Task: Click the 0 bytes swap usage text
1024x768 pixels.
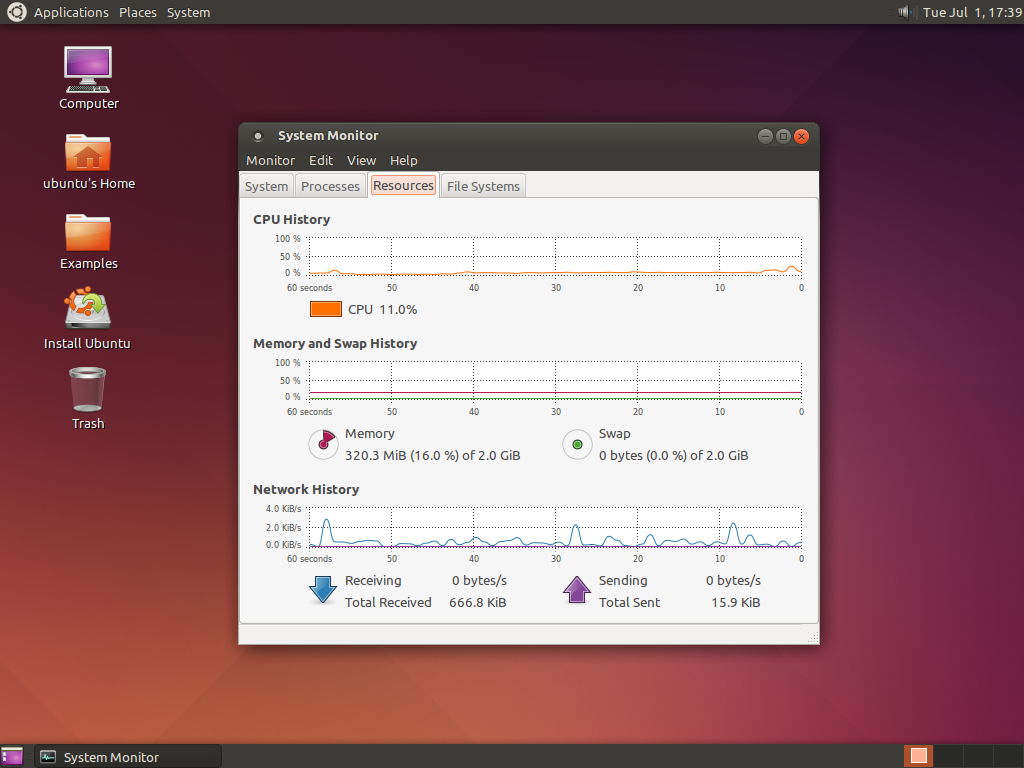Action: [673, 455]
